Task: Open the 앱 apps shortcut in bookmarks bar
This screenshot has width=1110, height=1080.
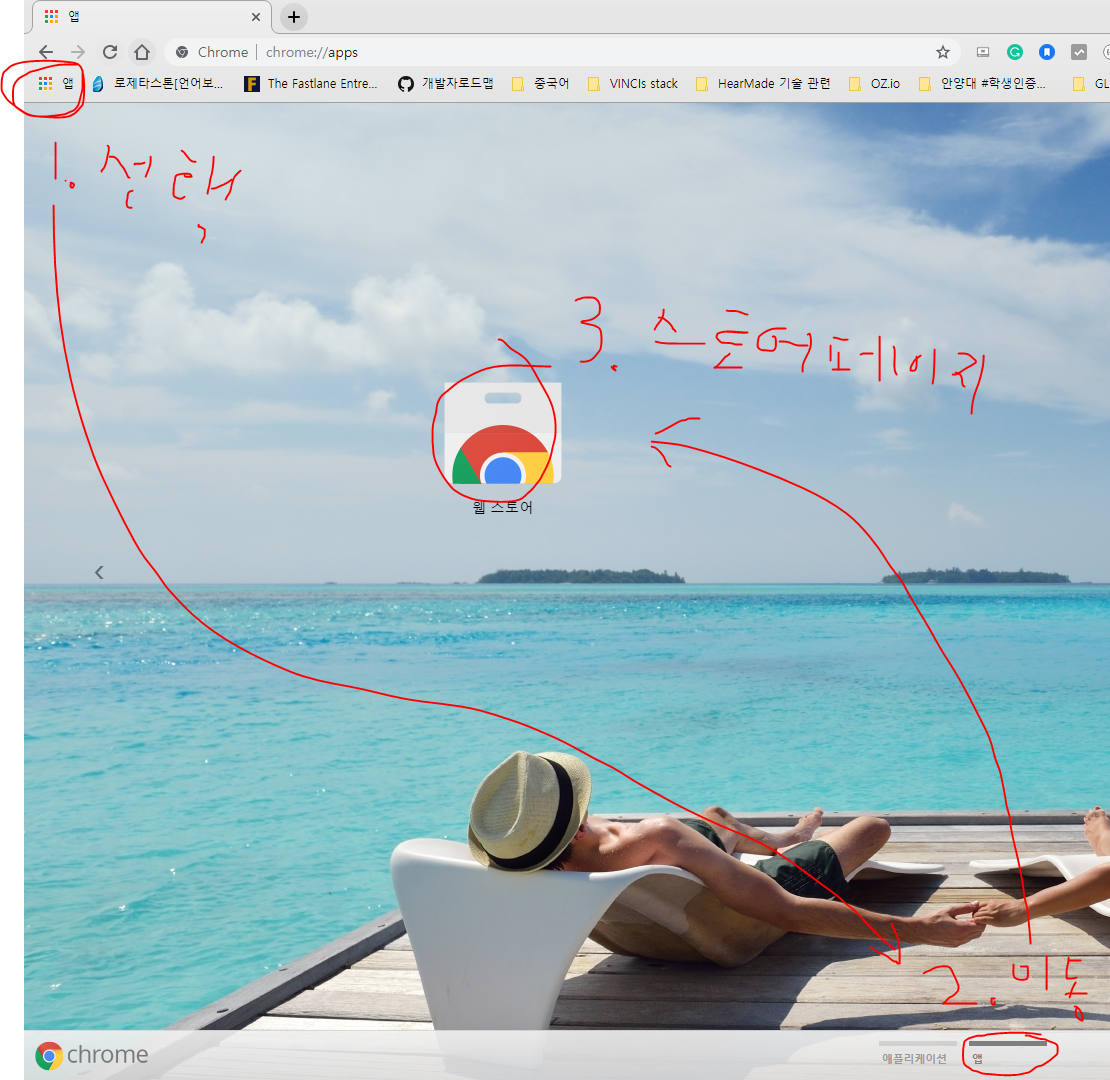Action: (56, 84)
